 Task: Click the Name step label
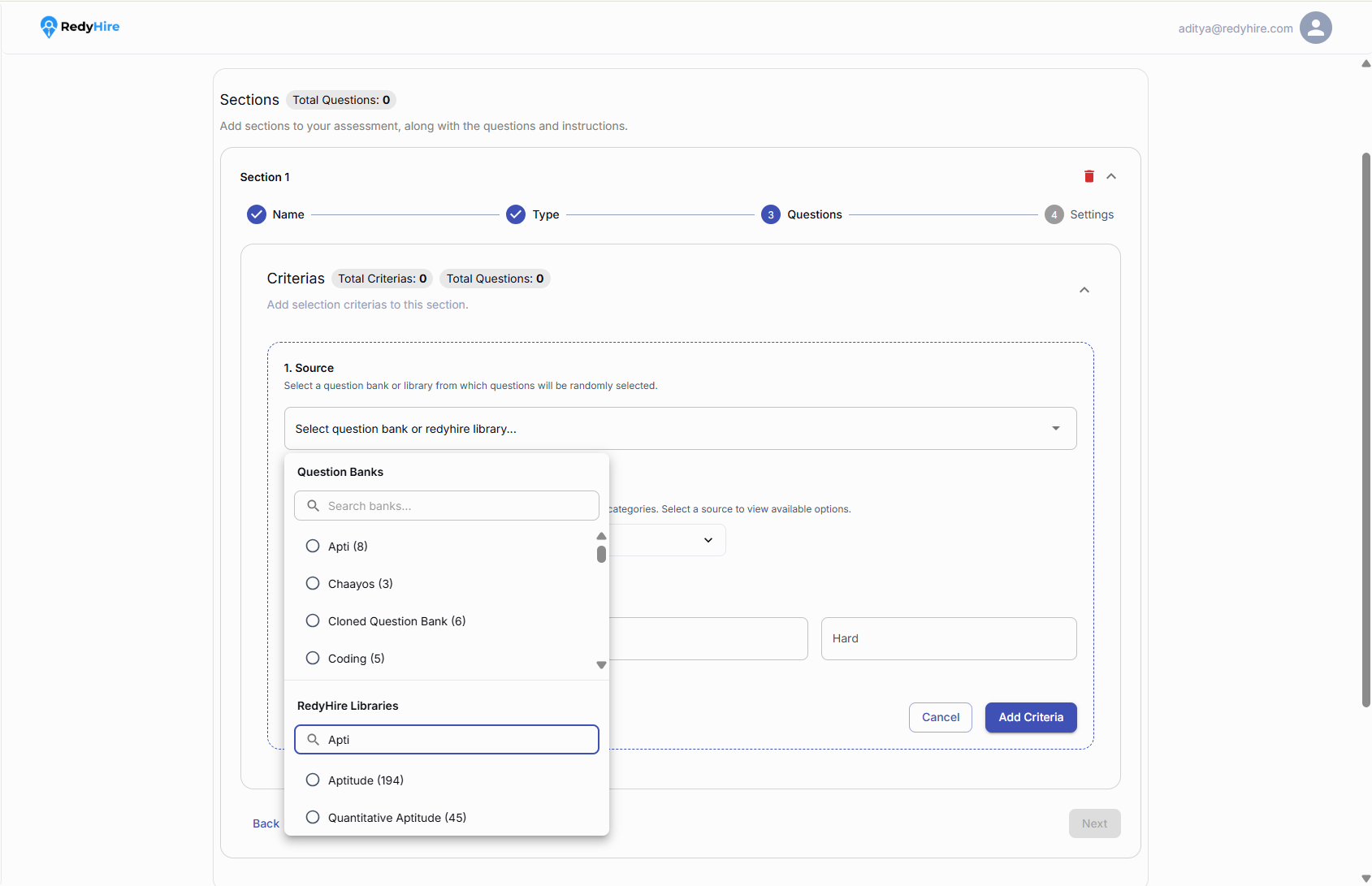(288, 214)
